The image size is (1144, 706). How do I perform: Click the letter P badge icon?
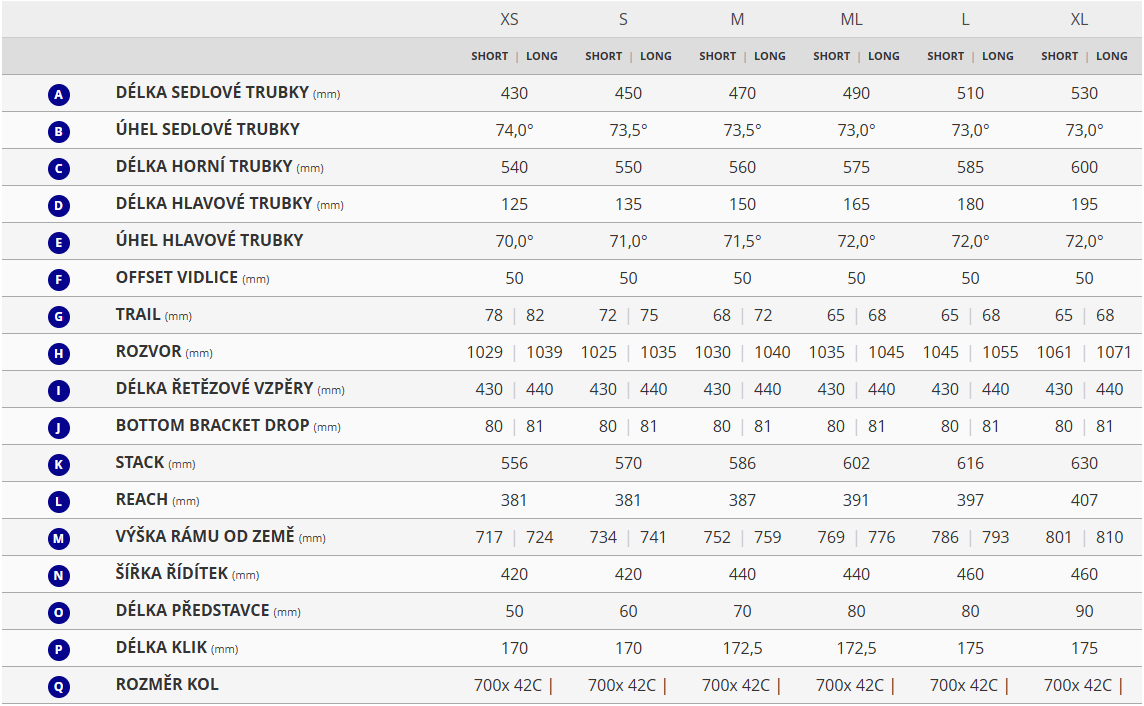pyautogui.click(x=59, y=650)
